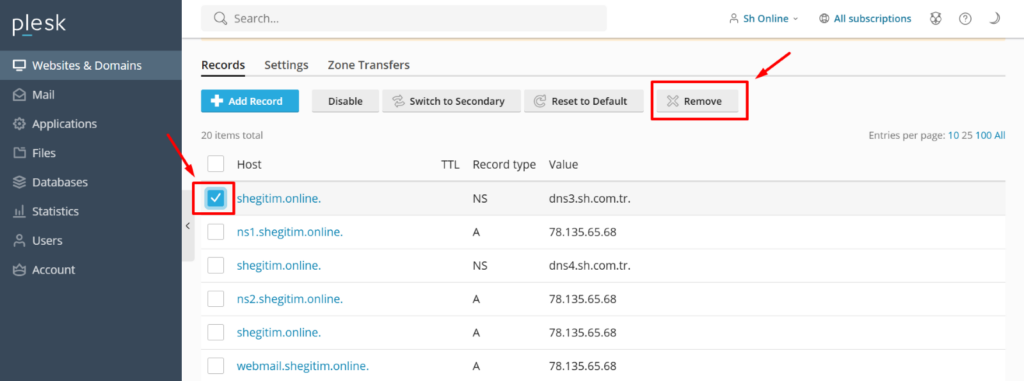Screen dimensions: 1024x381
Task: Open Files in the sidebar
Action: click(x=91, y=153)
